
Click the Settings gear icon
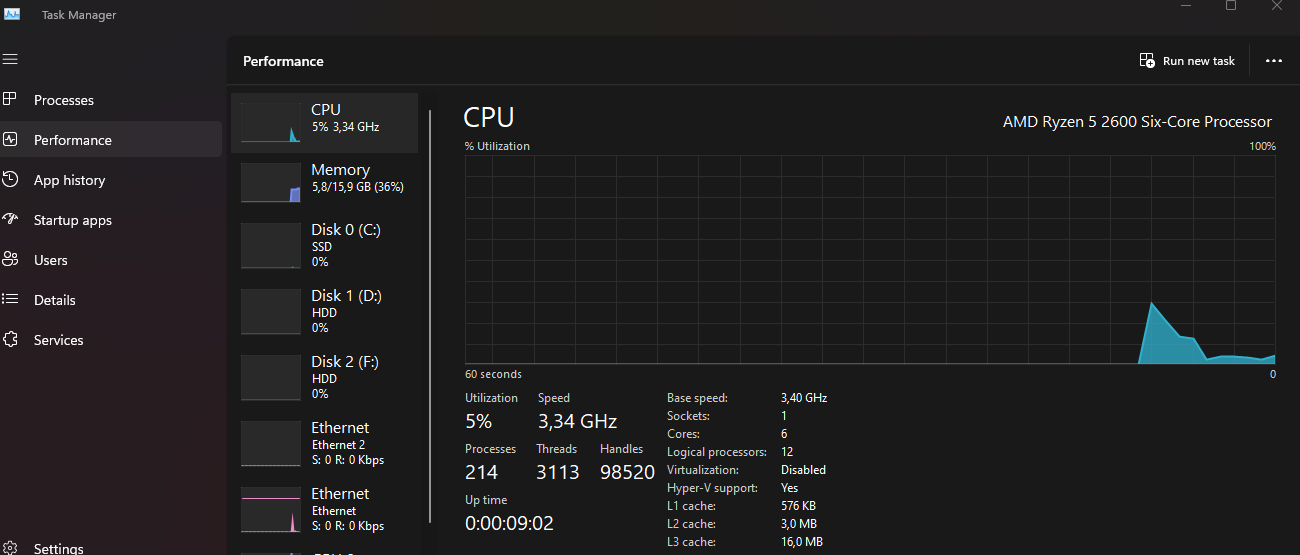(10, 548)
